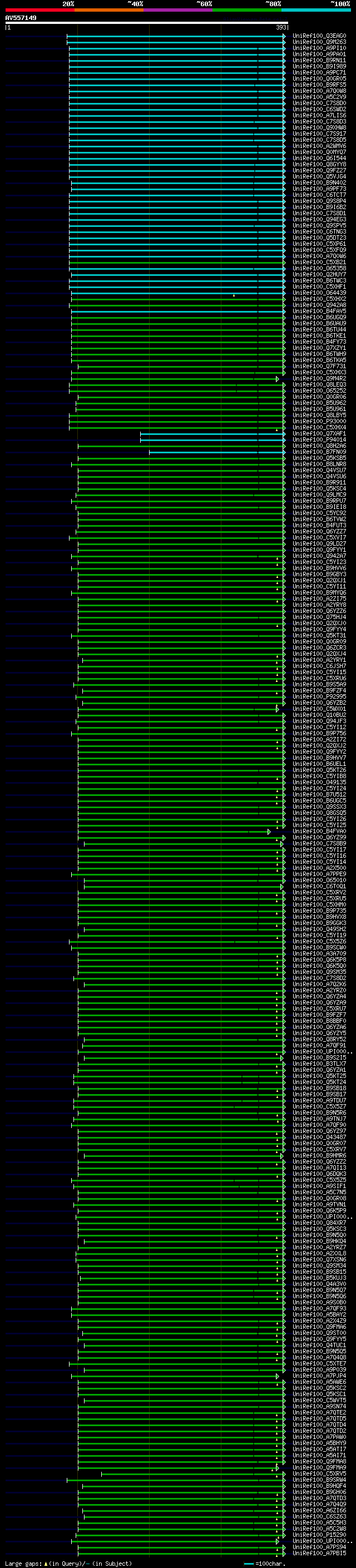This screenshot has height=1568, width=356.
Task: Click hit label UniRef100_C5WVT5
Action: click(319, 1401)
